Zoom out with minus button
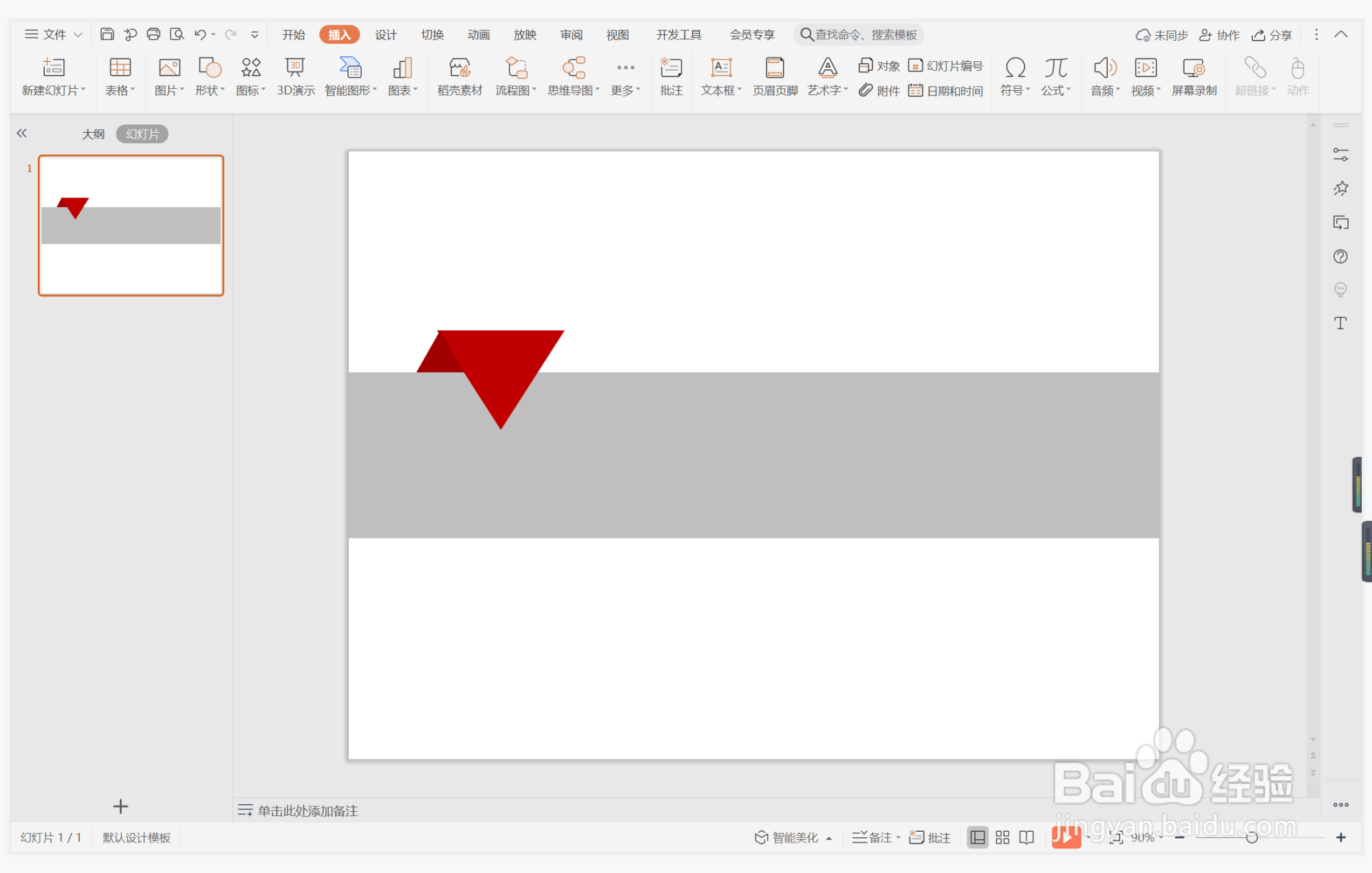The width and height of the screenshot is (1372, 873). coord(1179,837)
